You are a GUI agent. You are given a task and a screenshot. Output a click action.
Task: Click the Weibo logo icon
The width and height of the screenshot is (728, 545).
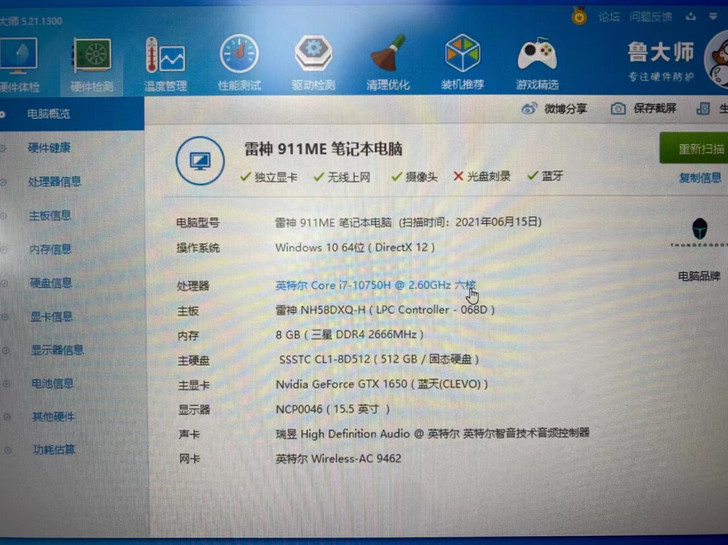pos(529,109)
